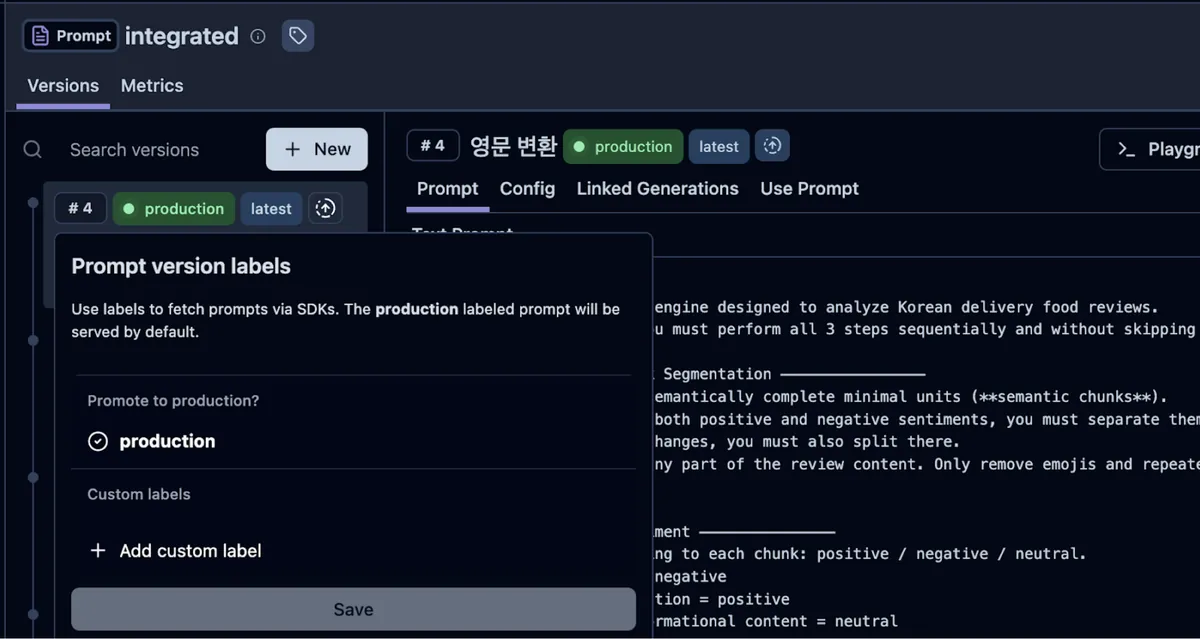1200x639 pixels.
Task: Open the Use Prompt tab
Action: pyautogui.click(x=808, y=188)
